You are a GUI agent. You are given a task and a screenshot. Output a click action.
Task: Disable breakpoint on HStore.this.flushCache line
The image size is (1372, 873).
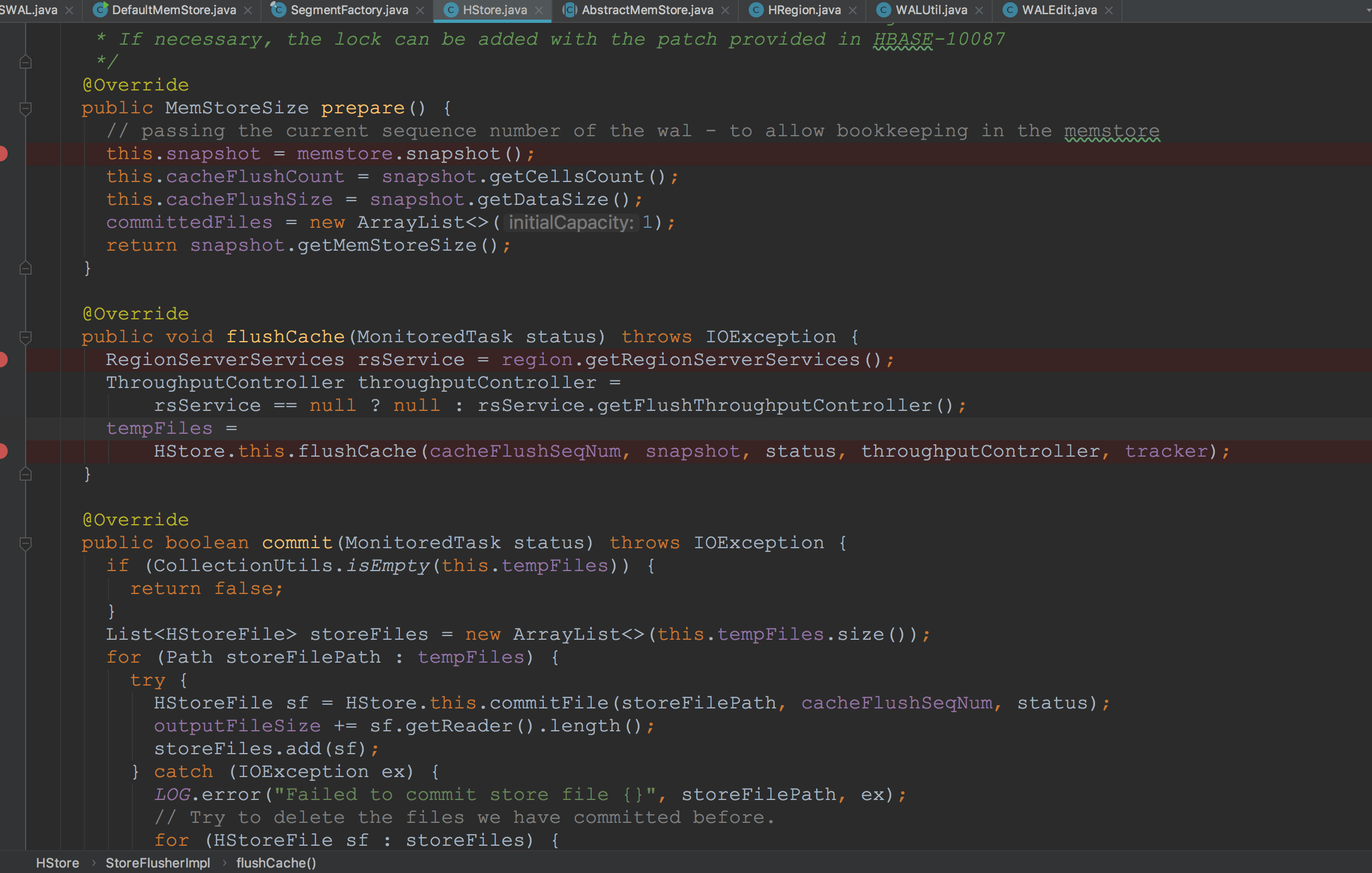3,451
